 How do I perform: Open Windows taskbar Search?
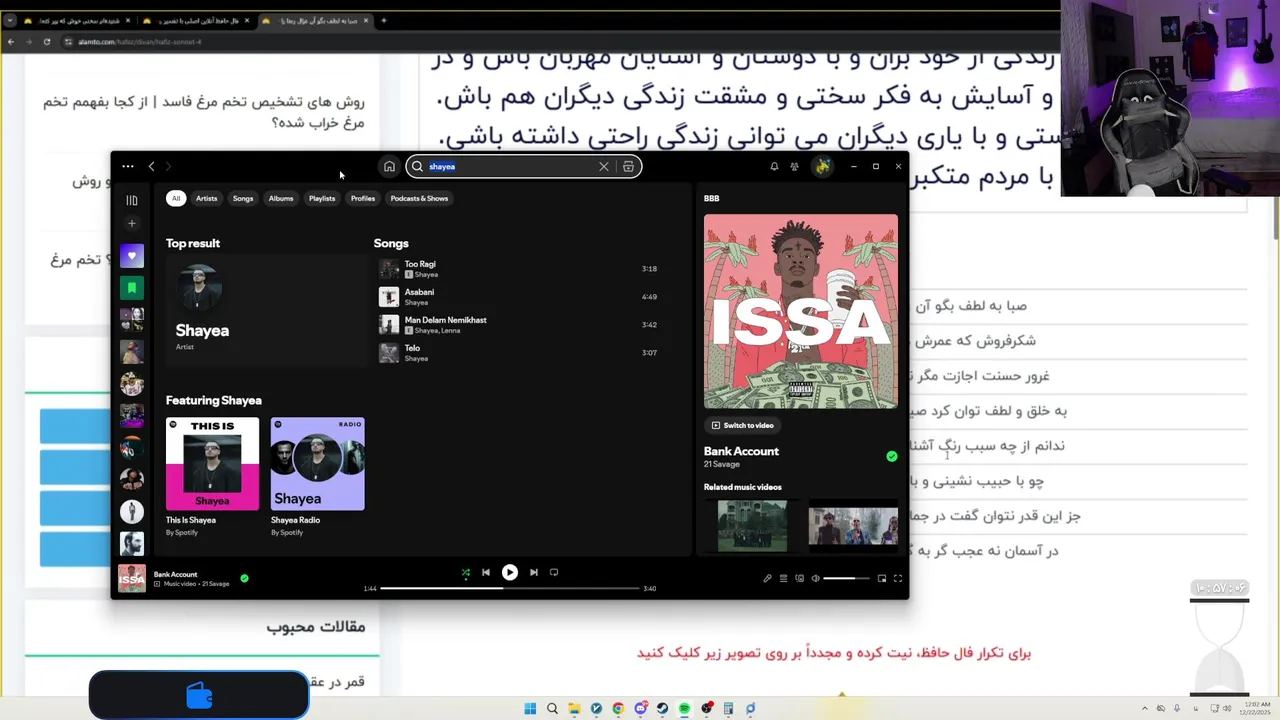[552, 708]
